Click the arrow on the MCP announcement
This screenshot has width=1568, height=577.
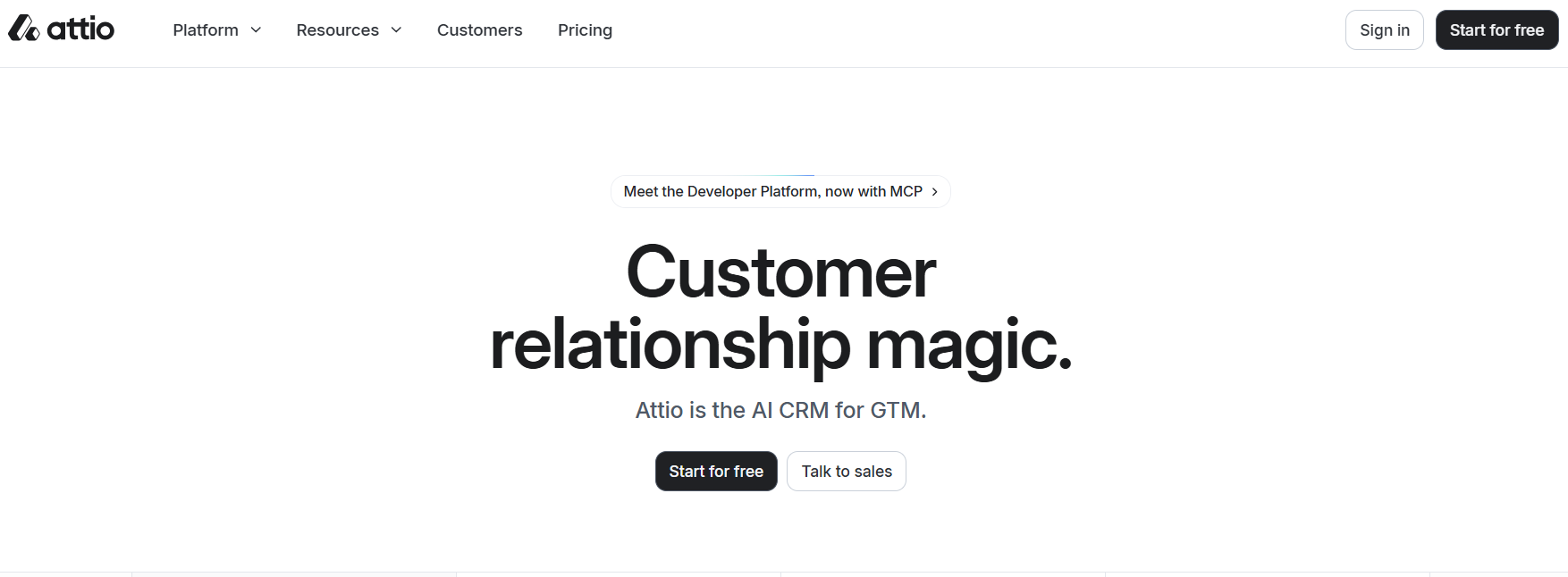pos(935,191)
